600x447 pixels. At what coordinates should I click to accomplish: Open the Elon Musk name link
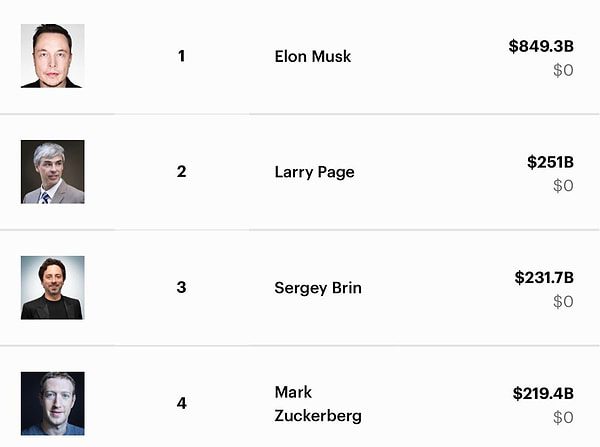click(x=313, y=56)
